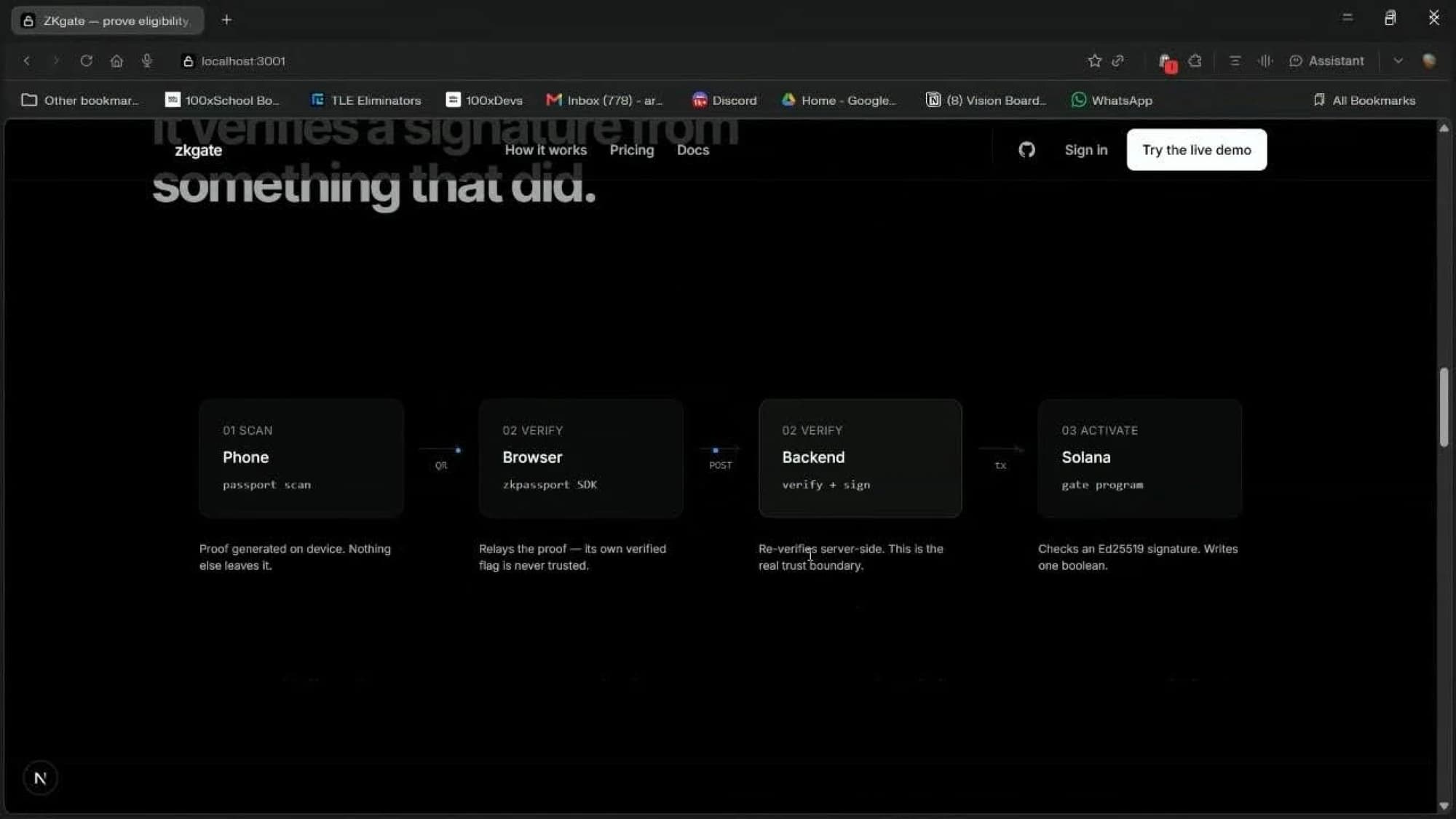Open the 100xDevs bookmark
1456x819 pixels.
(484, 100)
